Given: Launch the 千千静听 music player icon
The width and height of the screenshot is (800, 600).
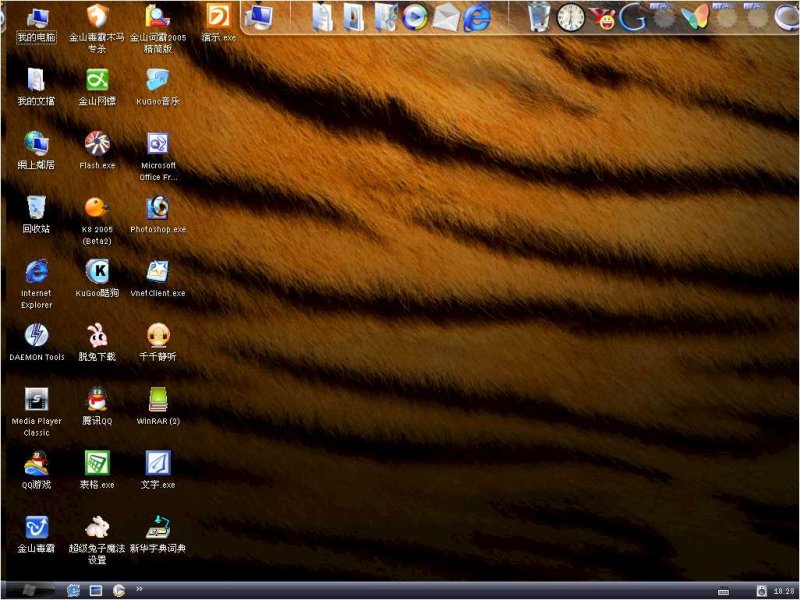Looking at the screenshot, I should click(157, 336).
